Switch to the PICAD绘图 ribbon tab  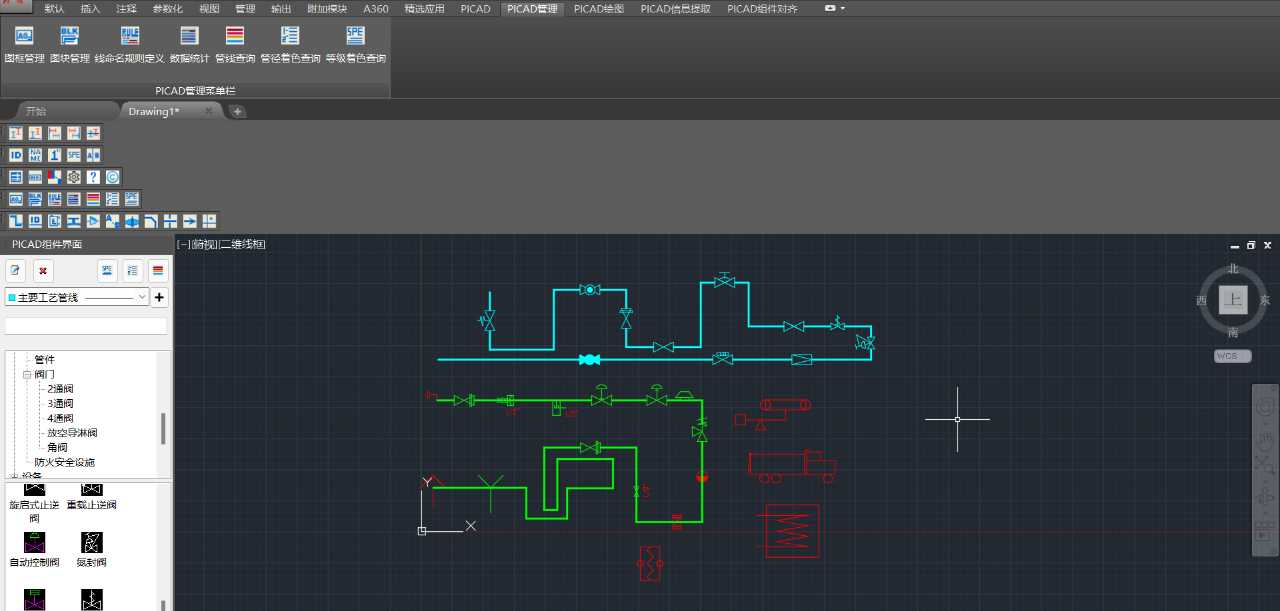pos(598,8)
